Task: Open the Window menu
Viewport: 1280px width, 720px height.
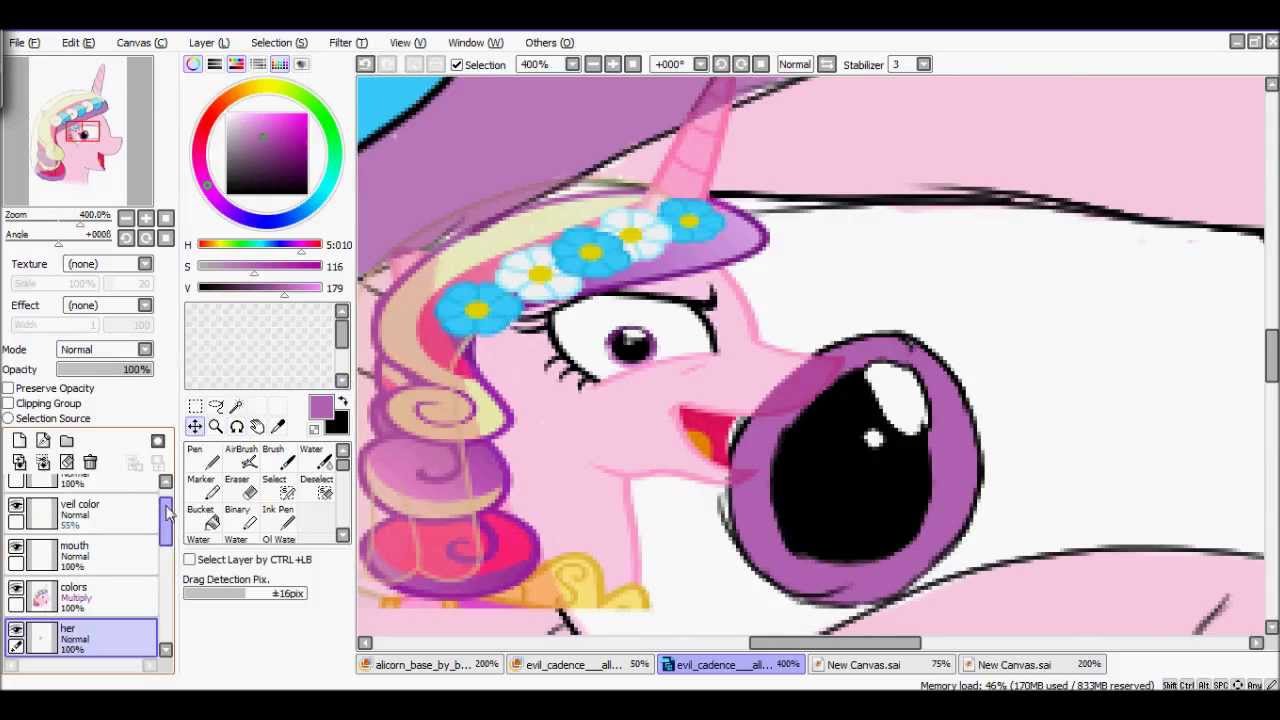Action: (475, 43)
